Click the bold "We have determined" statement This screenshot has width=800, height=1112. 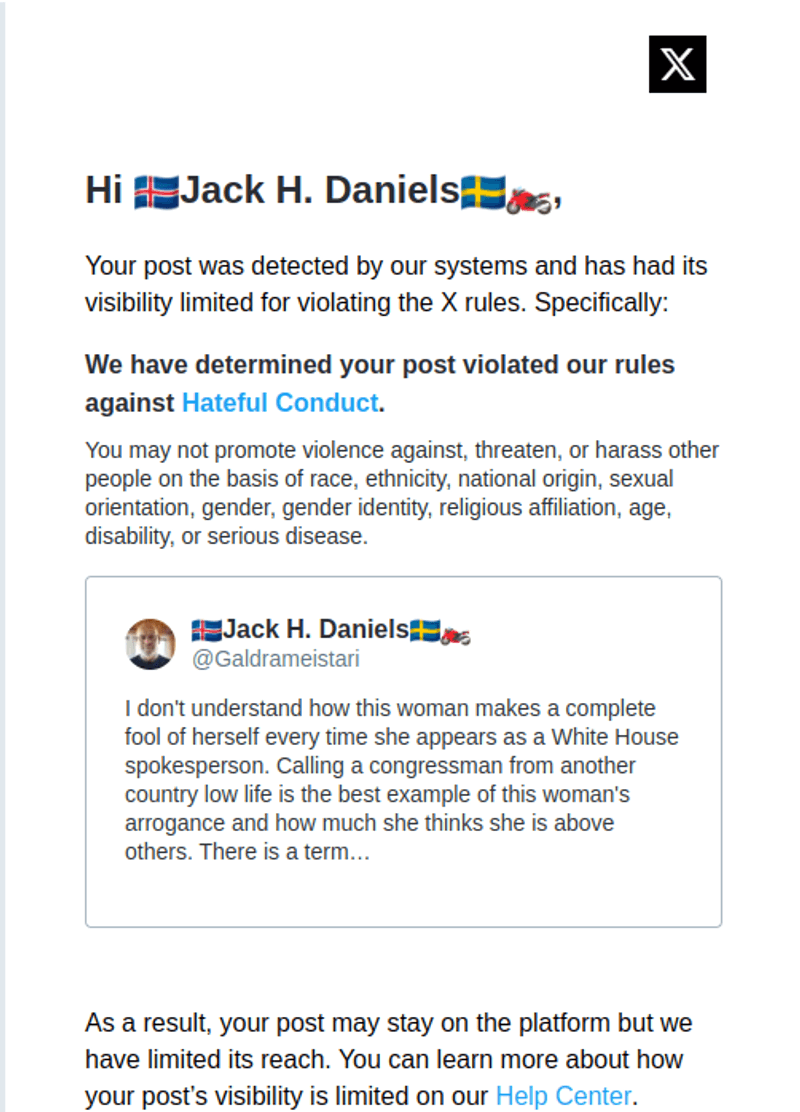380,383
